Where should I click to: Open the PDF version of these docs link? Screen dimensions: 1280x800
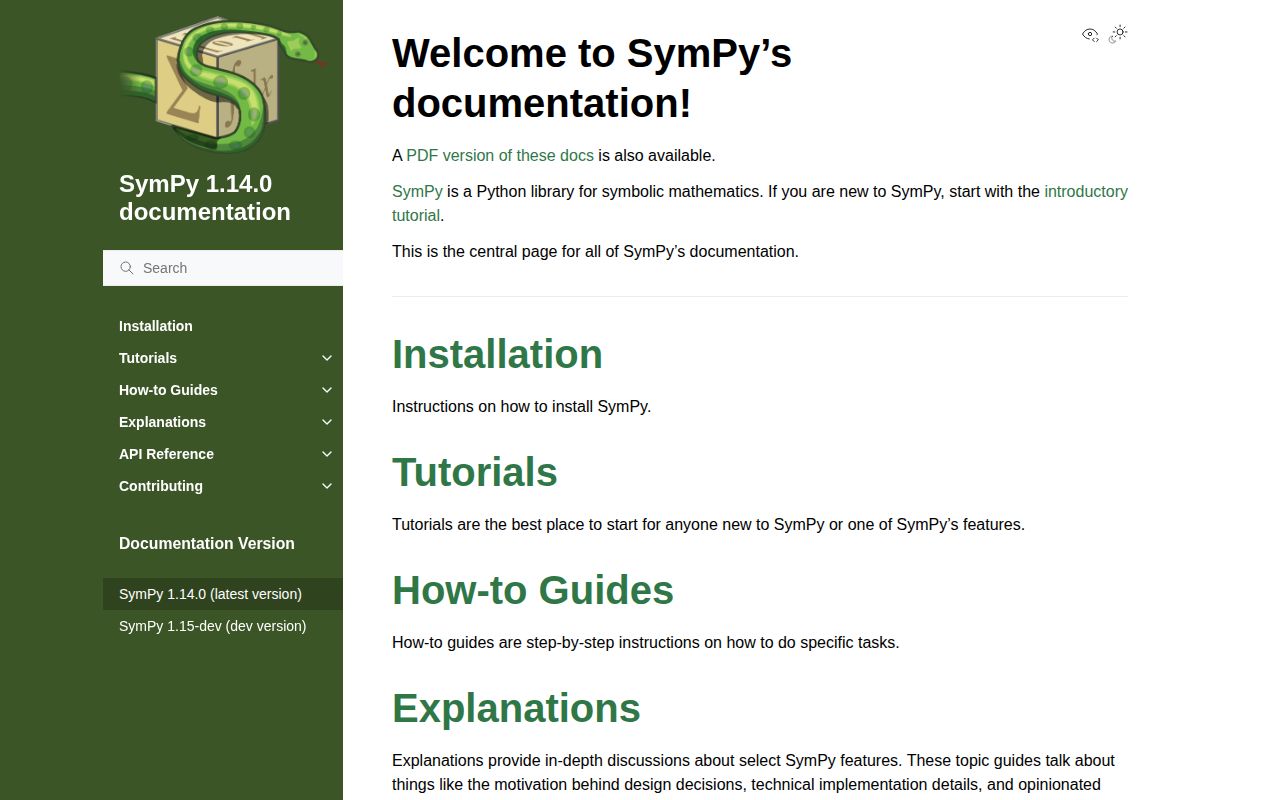click(500, 156)
